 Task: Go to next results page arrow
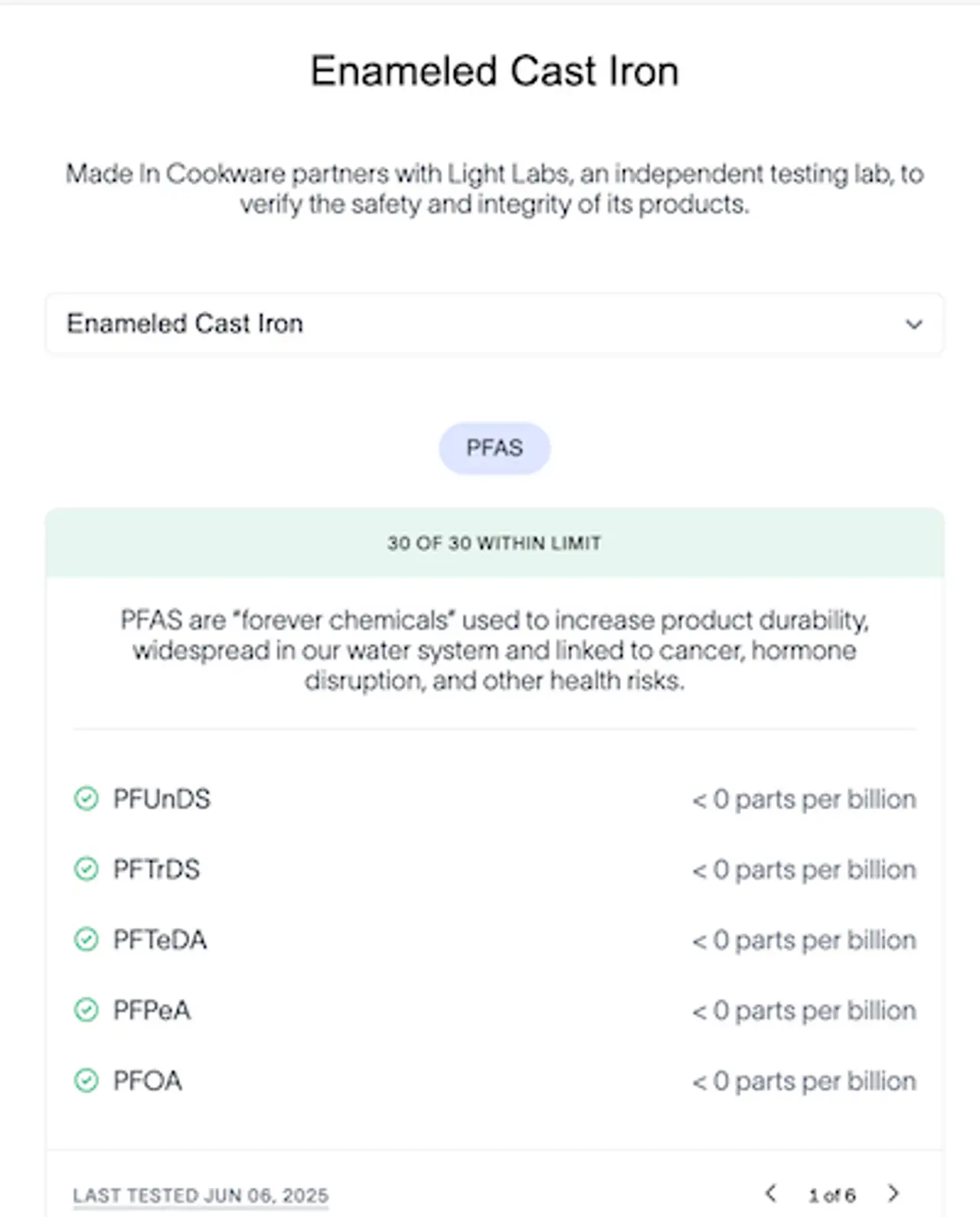tap(893, 1193)
